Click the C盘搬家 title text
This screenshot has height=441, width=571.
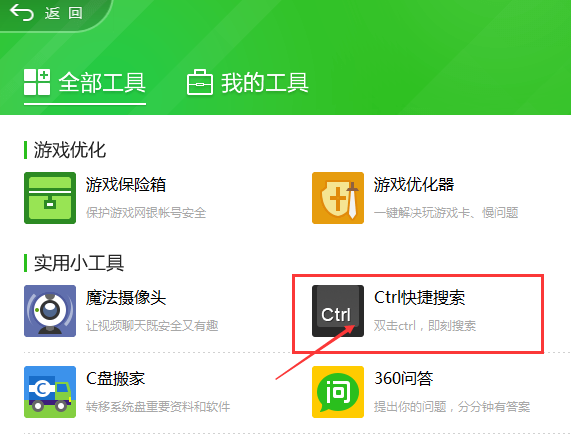pyautogui.click(x=115, y=379)
